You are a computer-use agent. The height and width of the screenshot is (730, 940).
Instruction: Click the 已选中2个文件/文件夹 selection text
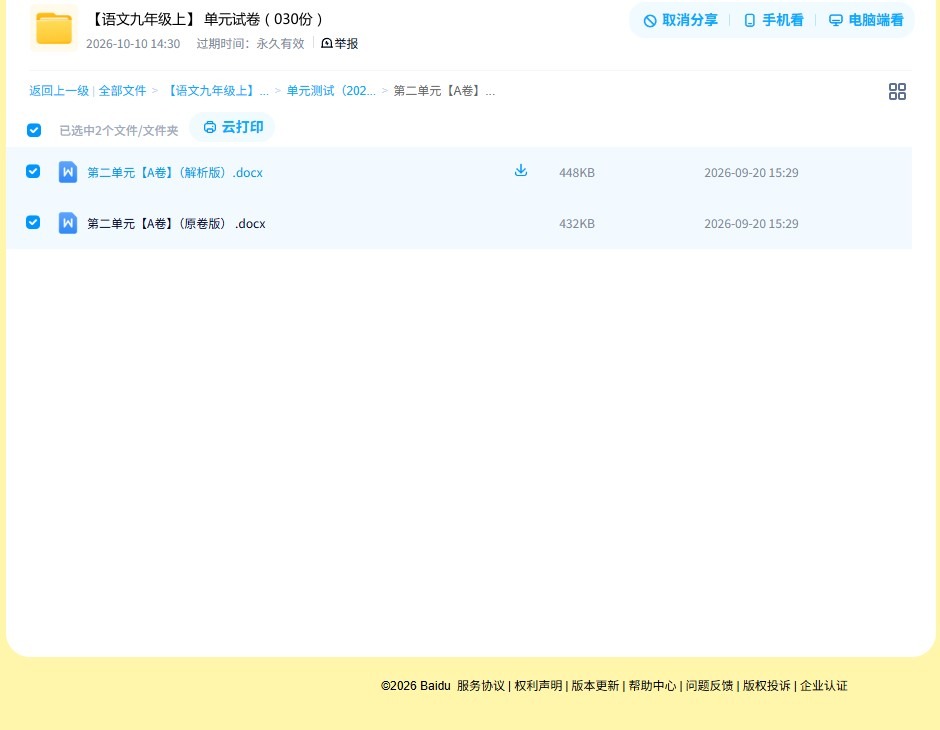[x=119, y=131]
